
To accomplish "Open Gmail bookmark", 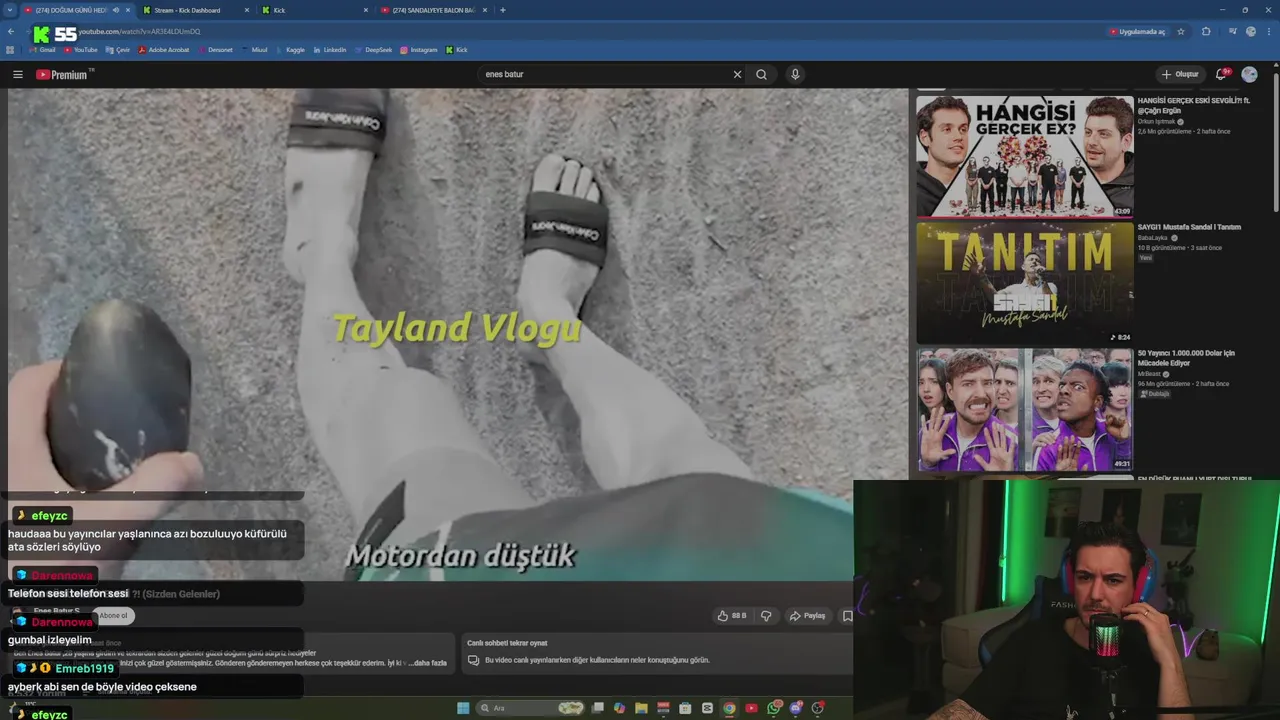I will tap(42, 49).
